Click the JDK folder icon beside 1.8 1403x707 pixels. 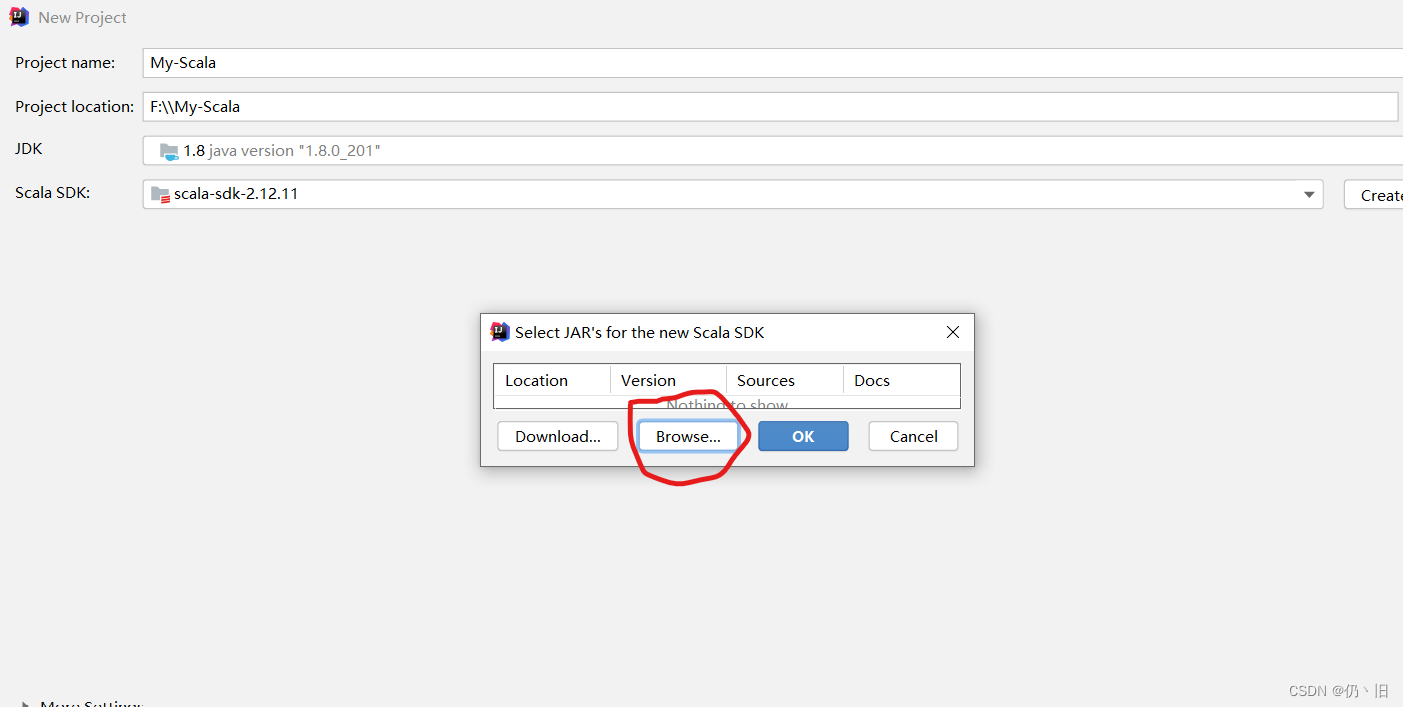coord(169,152)
